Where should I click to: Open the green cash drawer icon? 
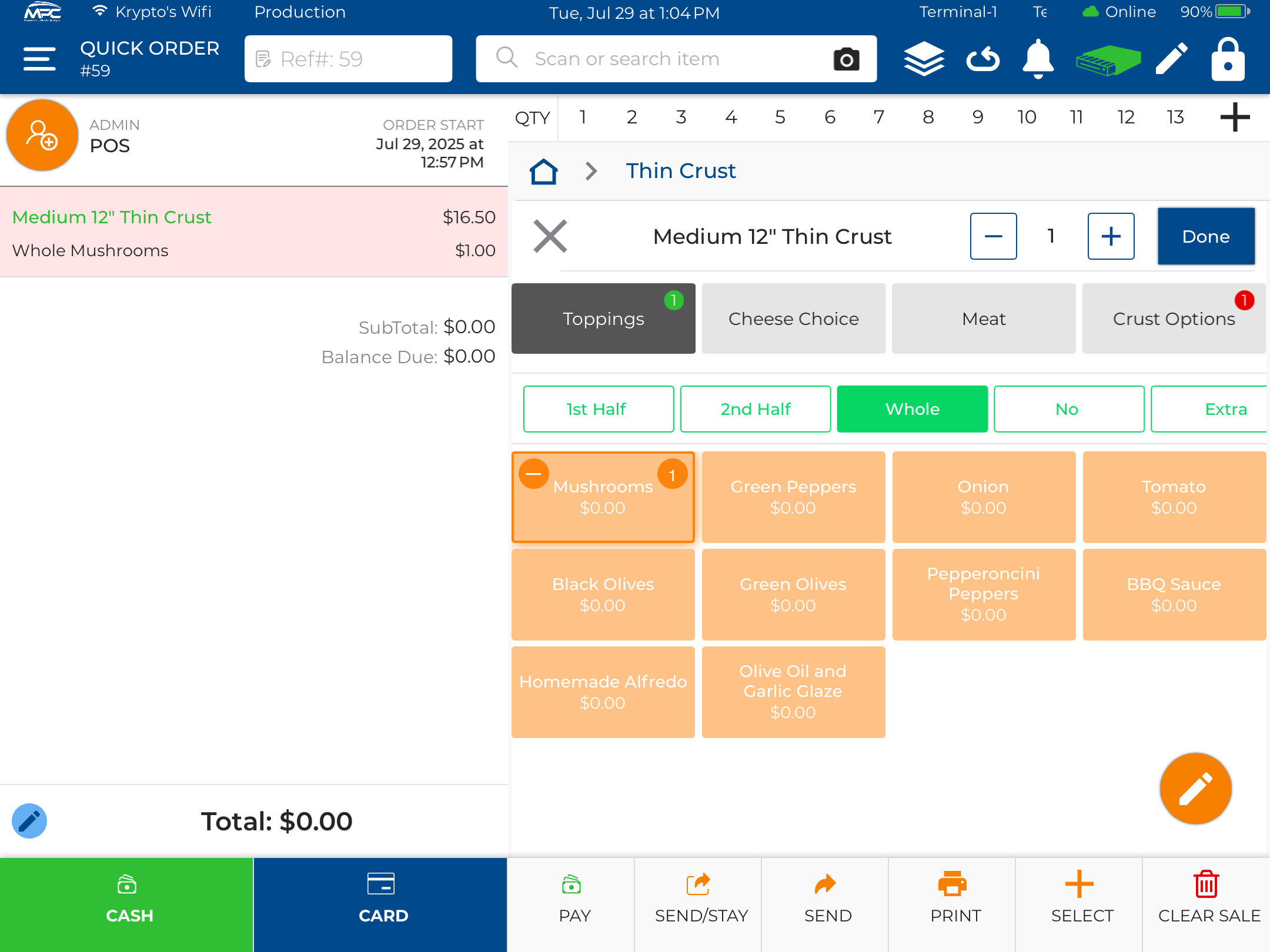tap(1108, 60)
